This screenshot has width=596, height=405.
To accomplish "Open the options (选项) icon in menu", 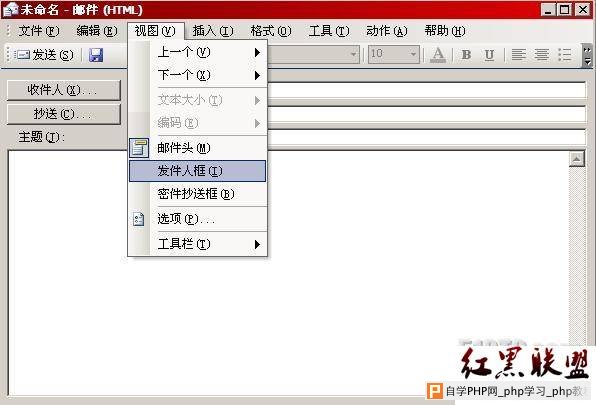I will click(x=139, y=219).
